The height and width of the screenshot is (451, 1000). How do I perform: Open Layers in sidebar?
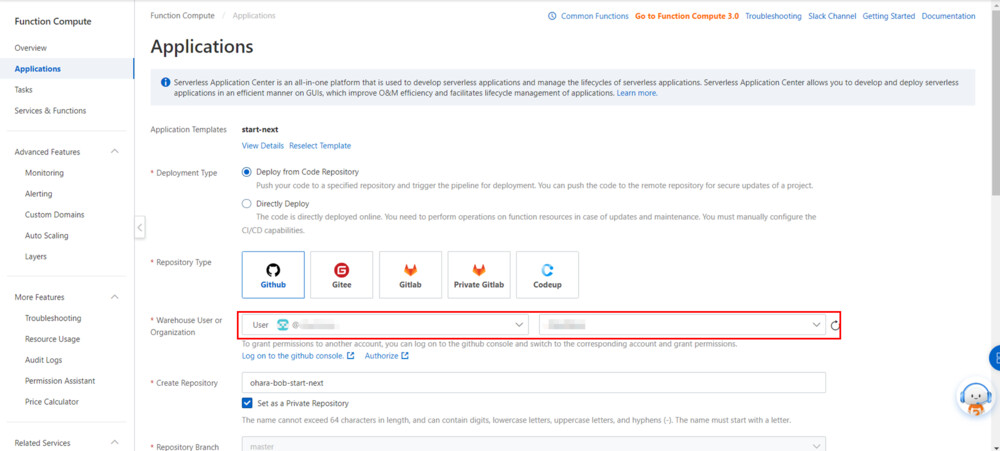coord(36,257)
